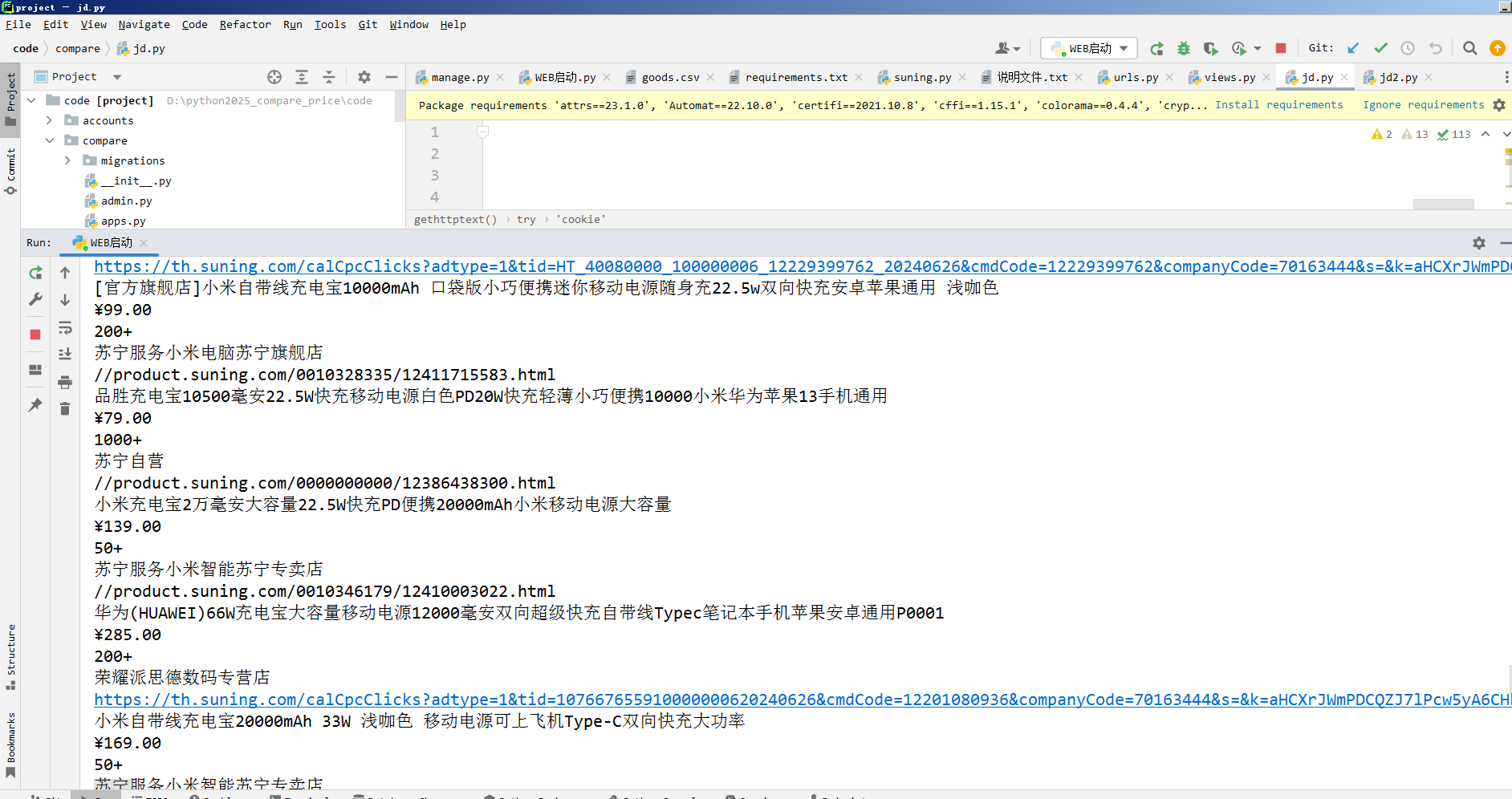Open Structure tool window sidebar tab
Image resolution: width=1512 pixels, height=799 pixels.
pyautogui.click(x=10, y=656)
